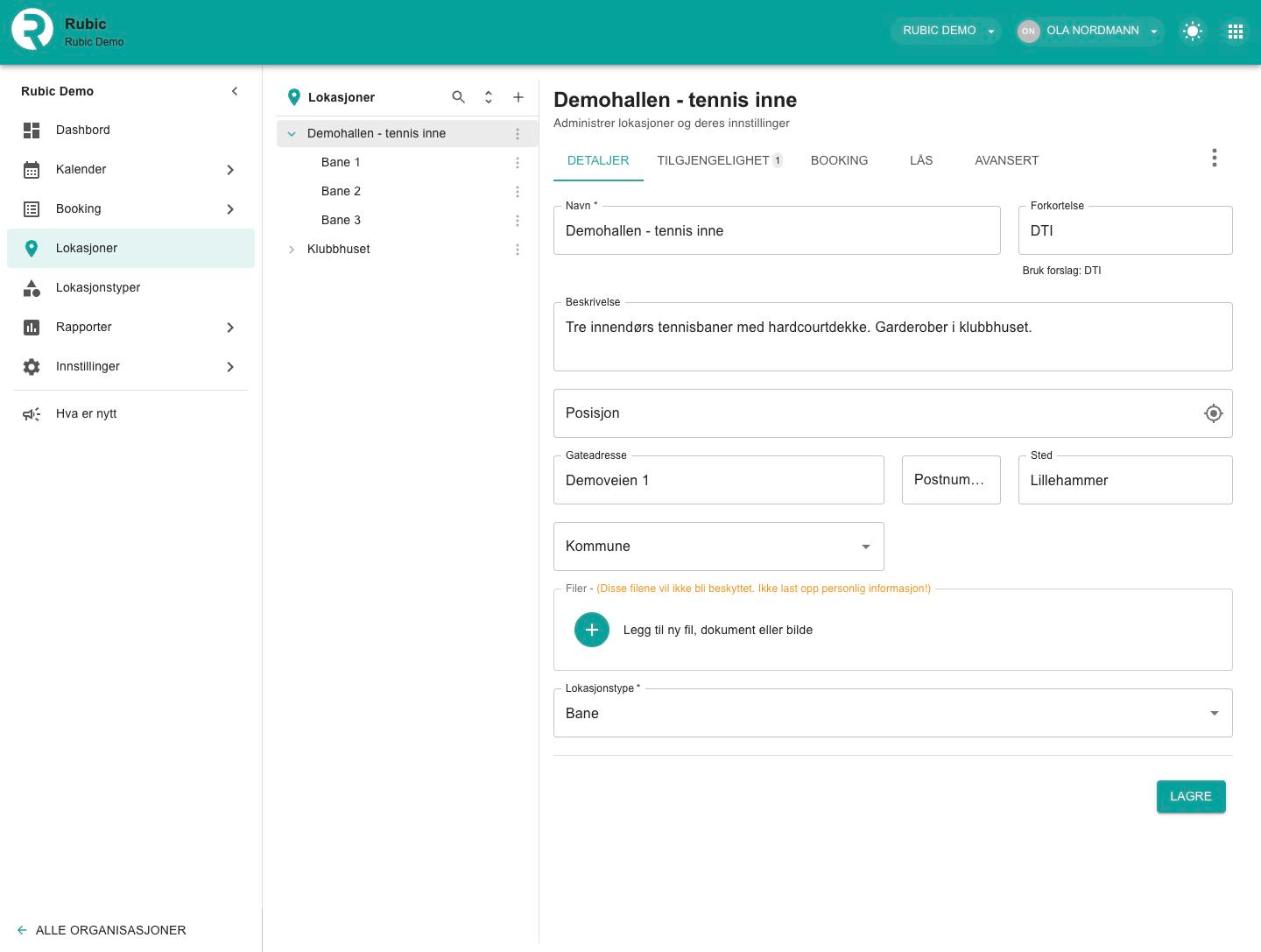Collapse the Rubic Demo sidebar

point(235,91)
